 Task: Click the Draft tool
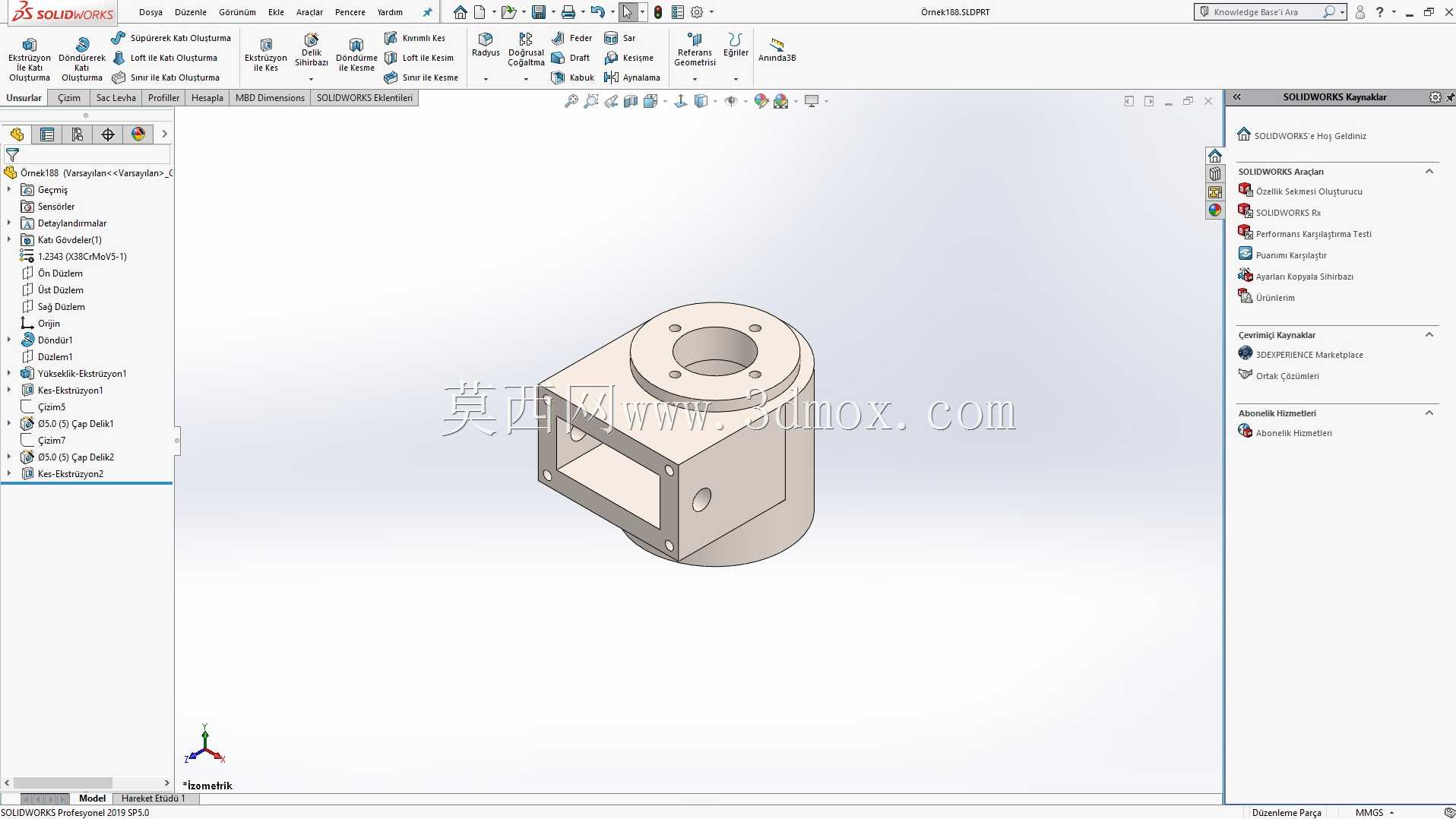571,58
